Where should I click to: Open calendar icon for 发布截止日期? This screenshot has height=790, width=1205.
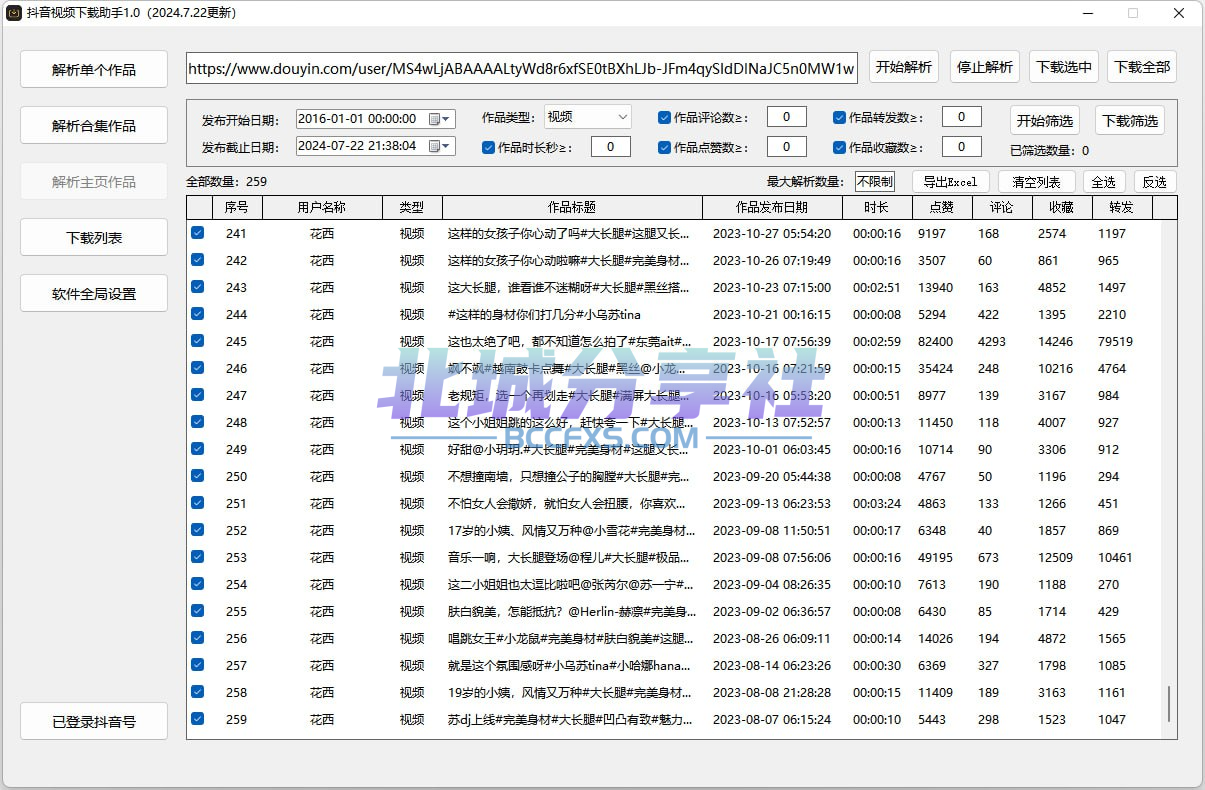click(440, 146)
